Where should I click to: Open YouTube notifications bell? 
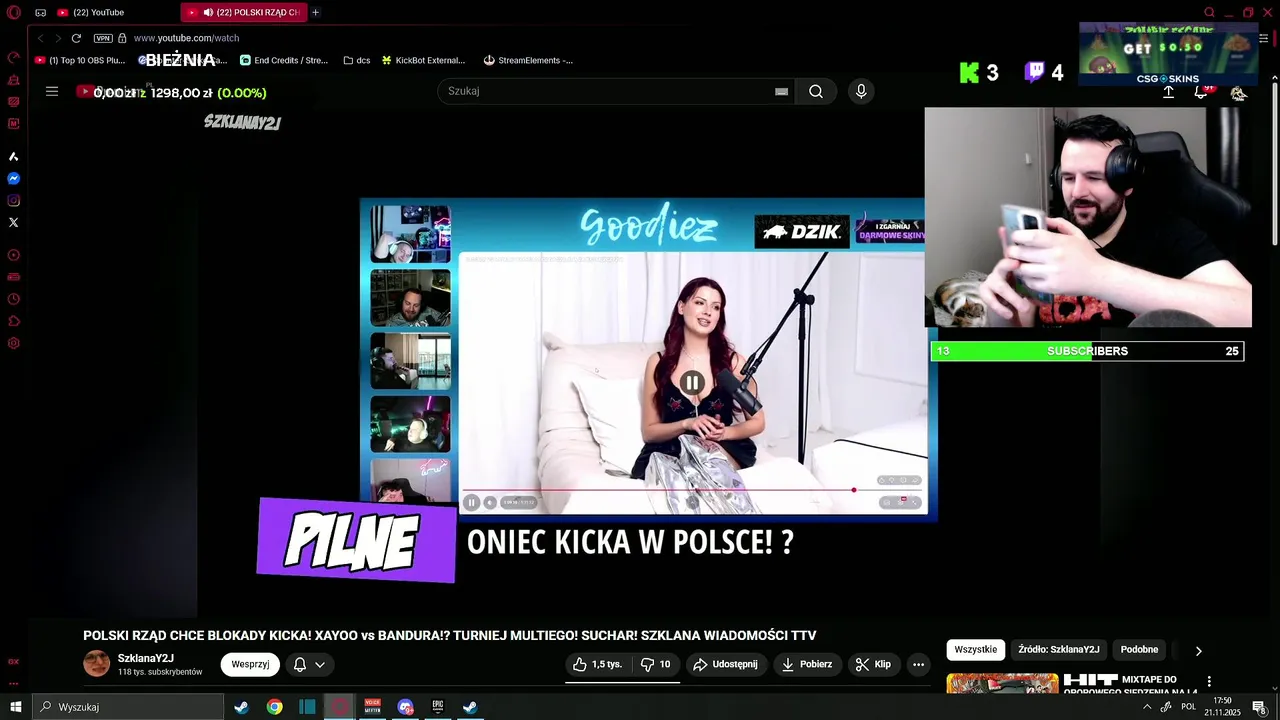point(1201,92)
